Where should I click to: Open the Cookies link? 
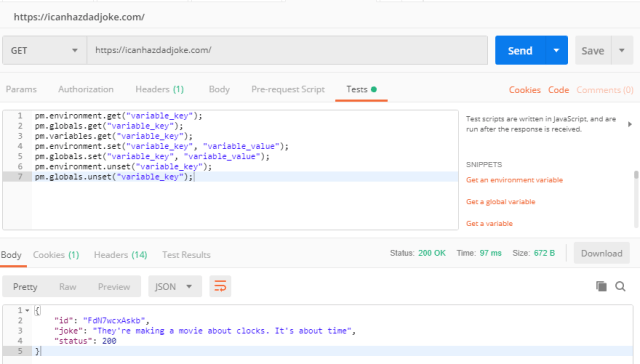click(x=524, y=90)
